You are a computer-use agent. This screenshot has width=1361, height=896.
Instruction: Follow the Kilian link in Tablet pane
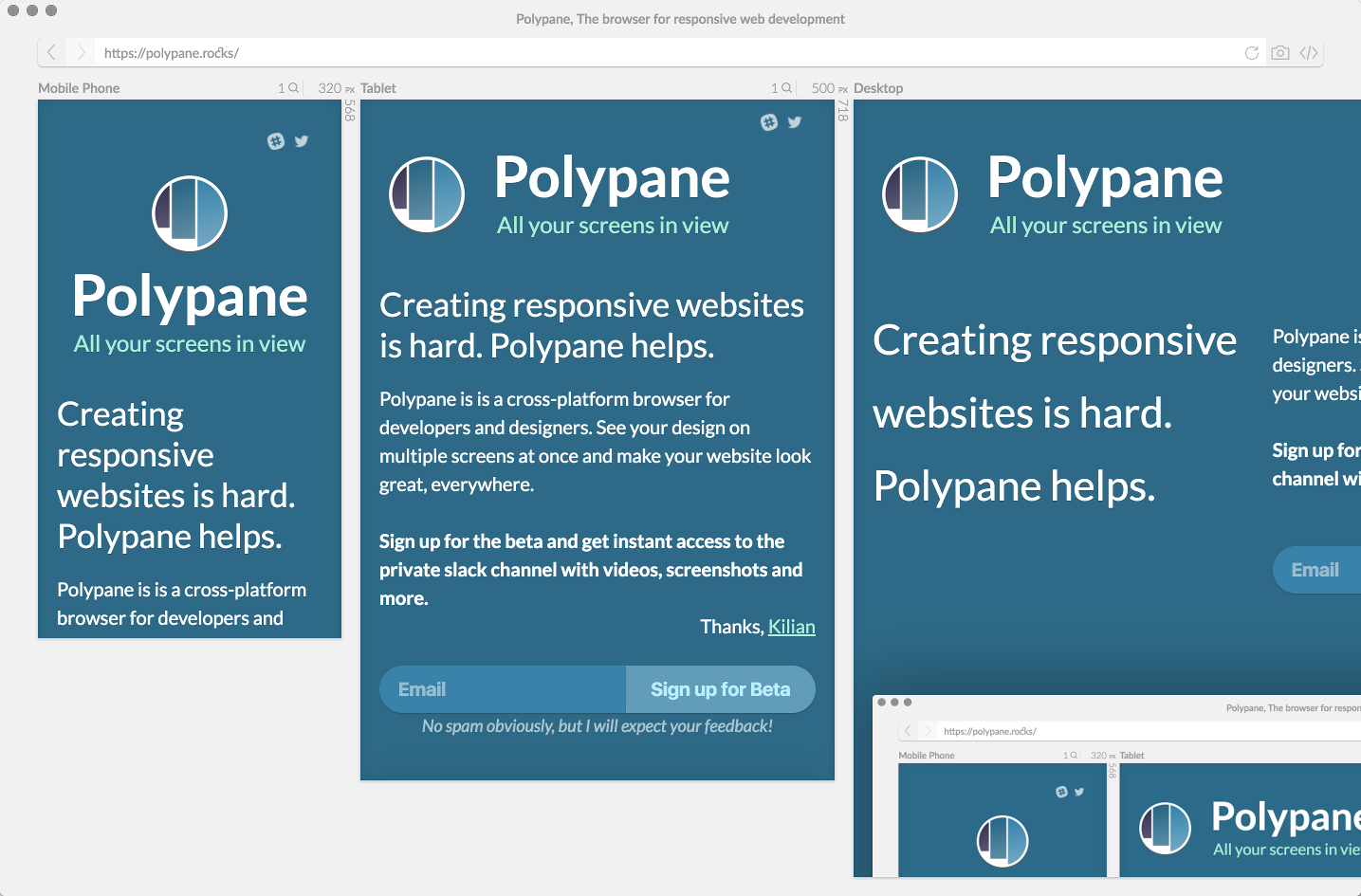coord(792,627)
